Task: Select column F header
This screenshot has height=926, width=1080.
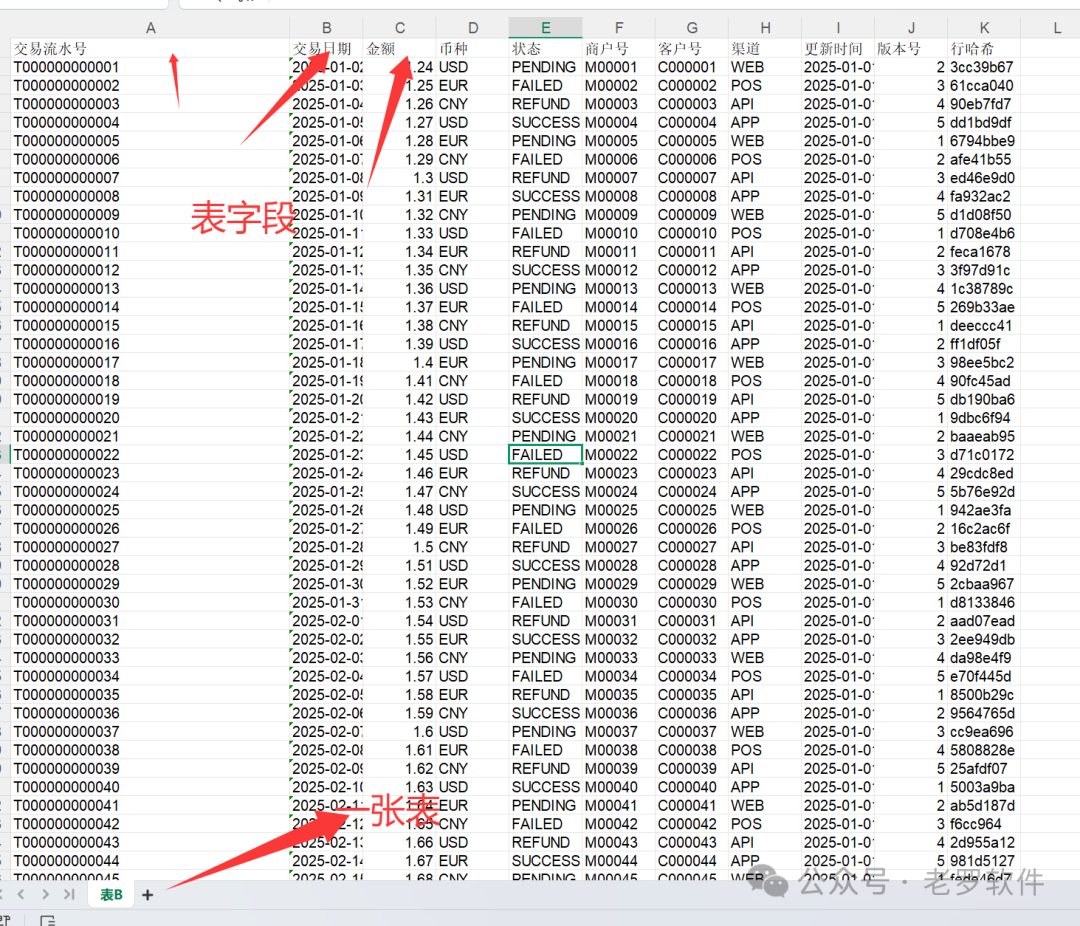Action: point(619,28)
